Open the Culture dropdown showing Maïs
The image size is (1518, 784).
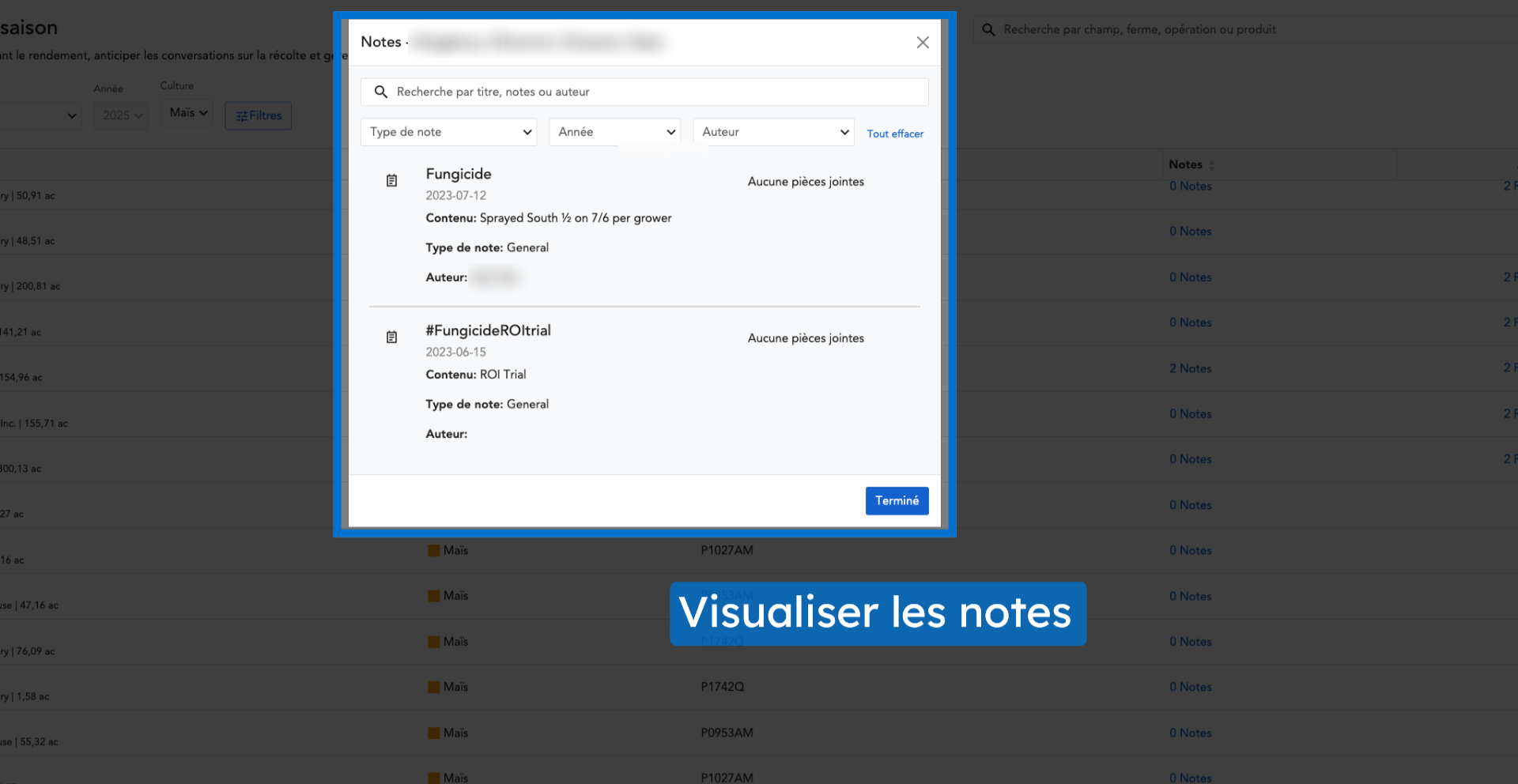[x=187, y=113]
